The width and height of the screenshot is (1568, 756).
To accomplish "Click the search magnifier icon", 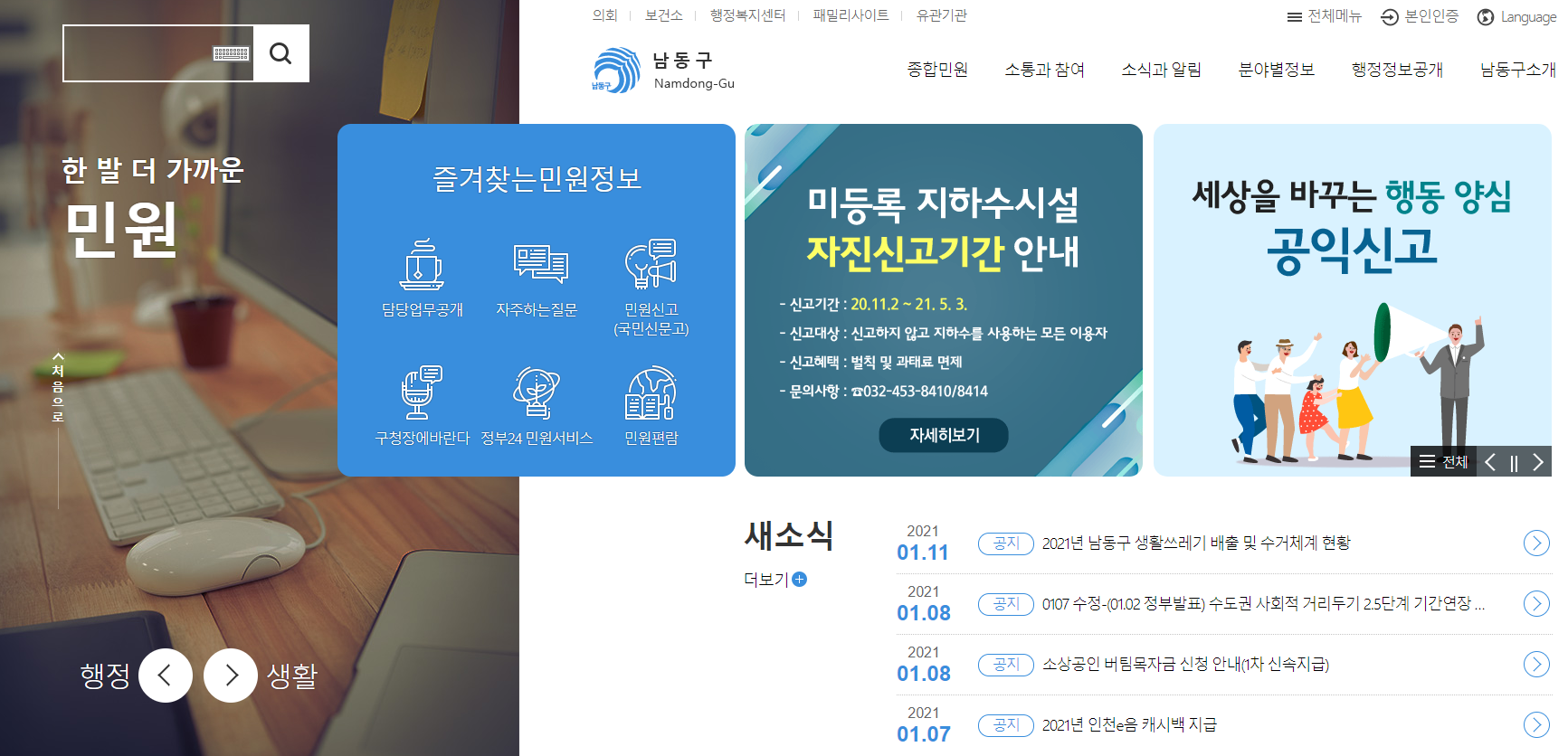I will point(281,53).
